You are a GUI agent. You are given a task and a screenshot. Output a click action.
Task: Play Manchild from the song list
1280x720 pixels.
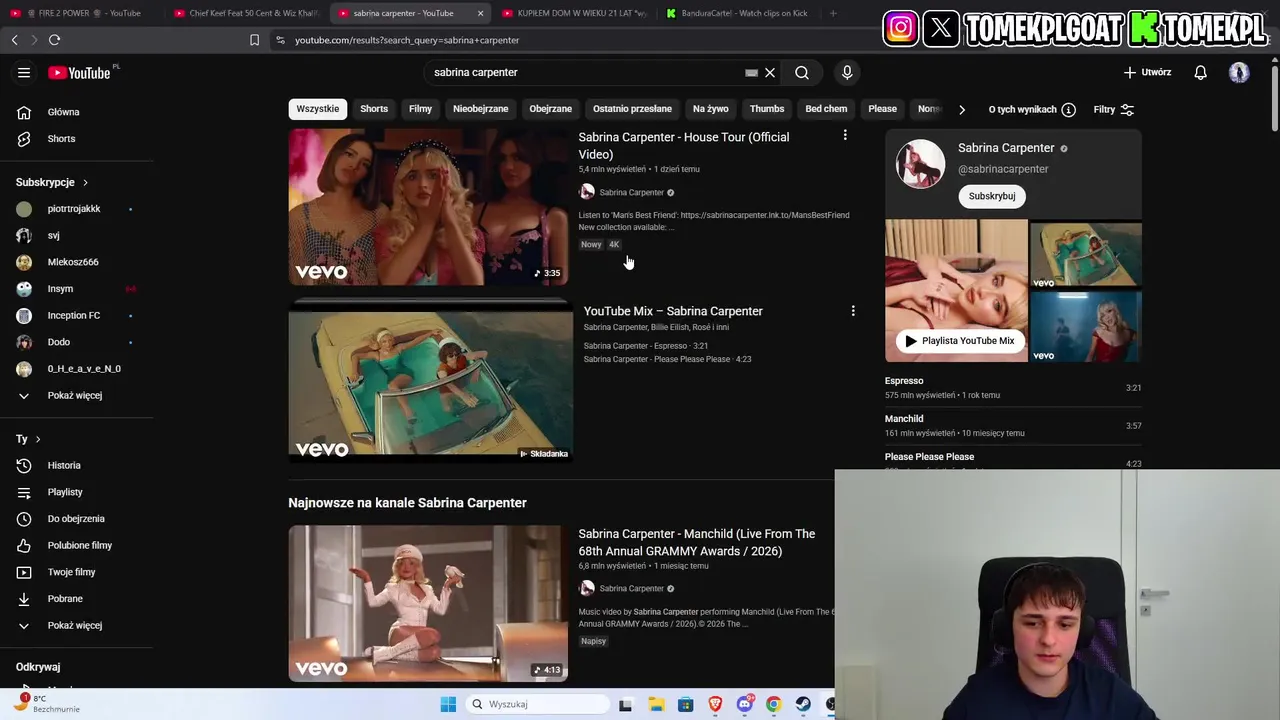click(x=1013, y=425)
